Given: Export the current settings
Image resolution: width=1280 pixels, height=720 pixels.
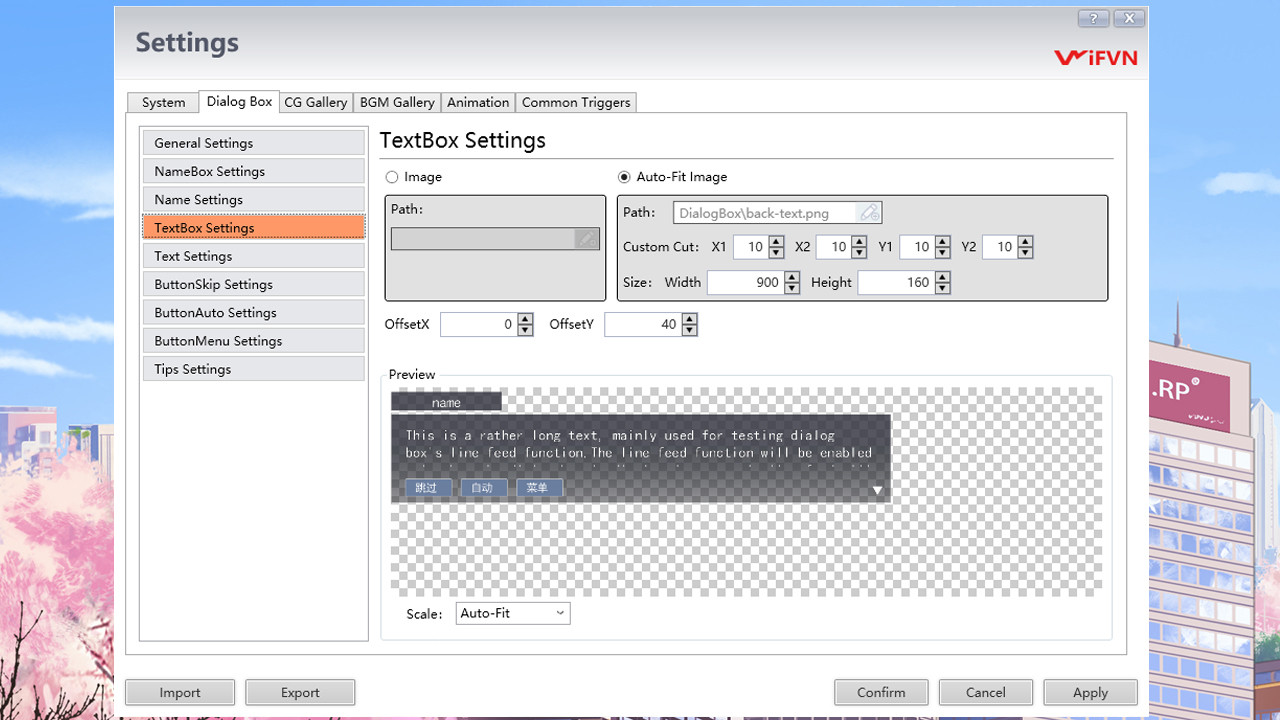Looking at the screenshot, I should point(300,692).
